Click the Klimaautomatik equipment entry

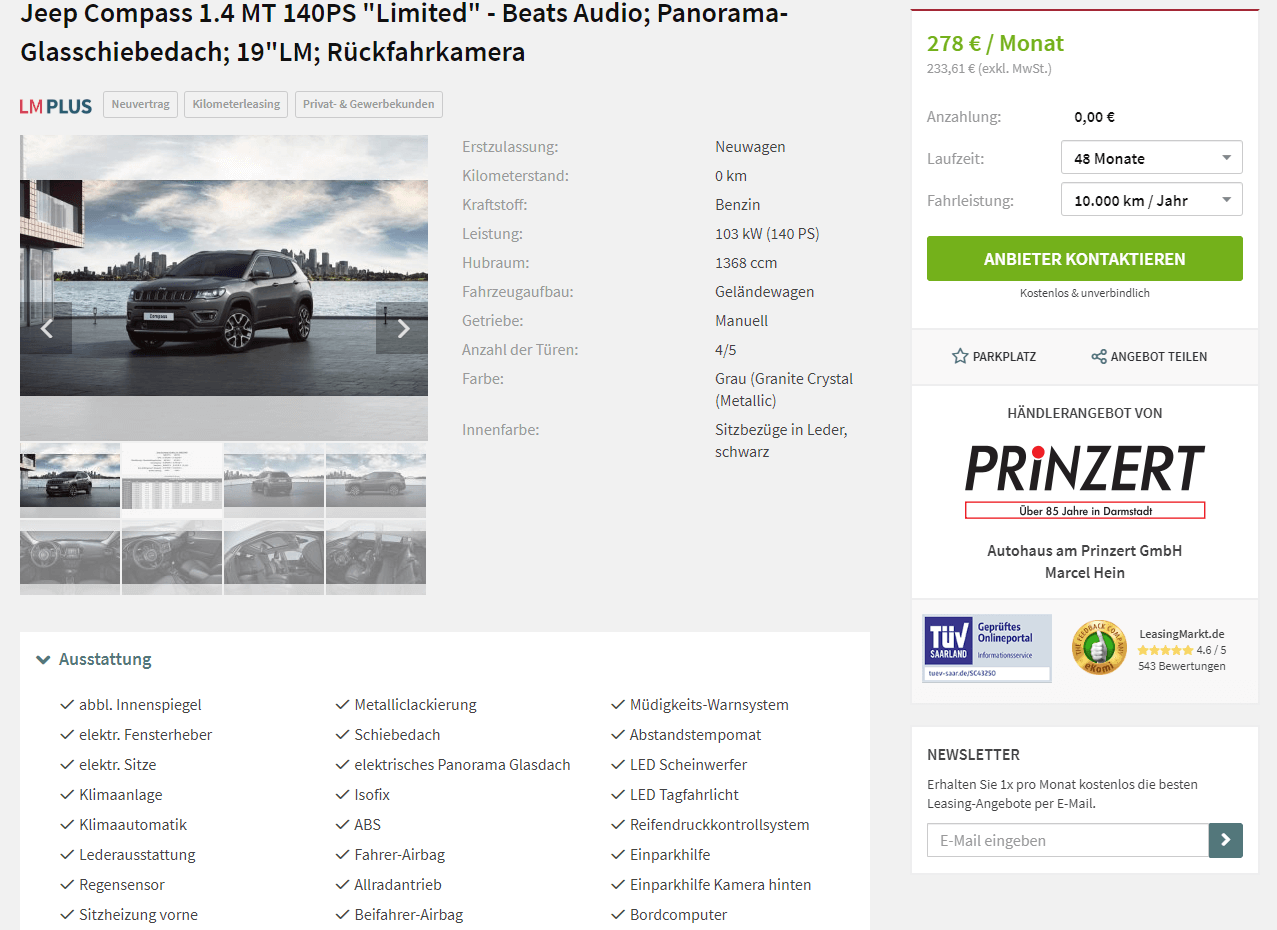(133, 825)
